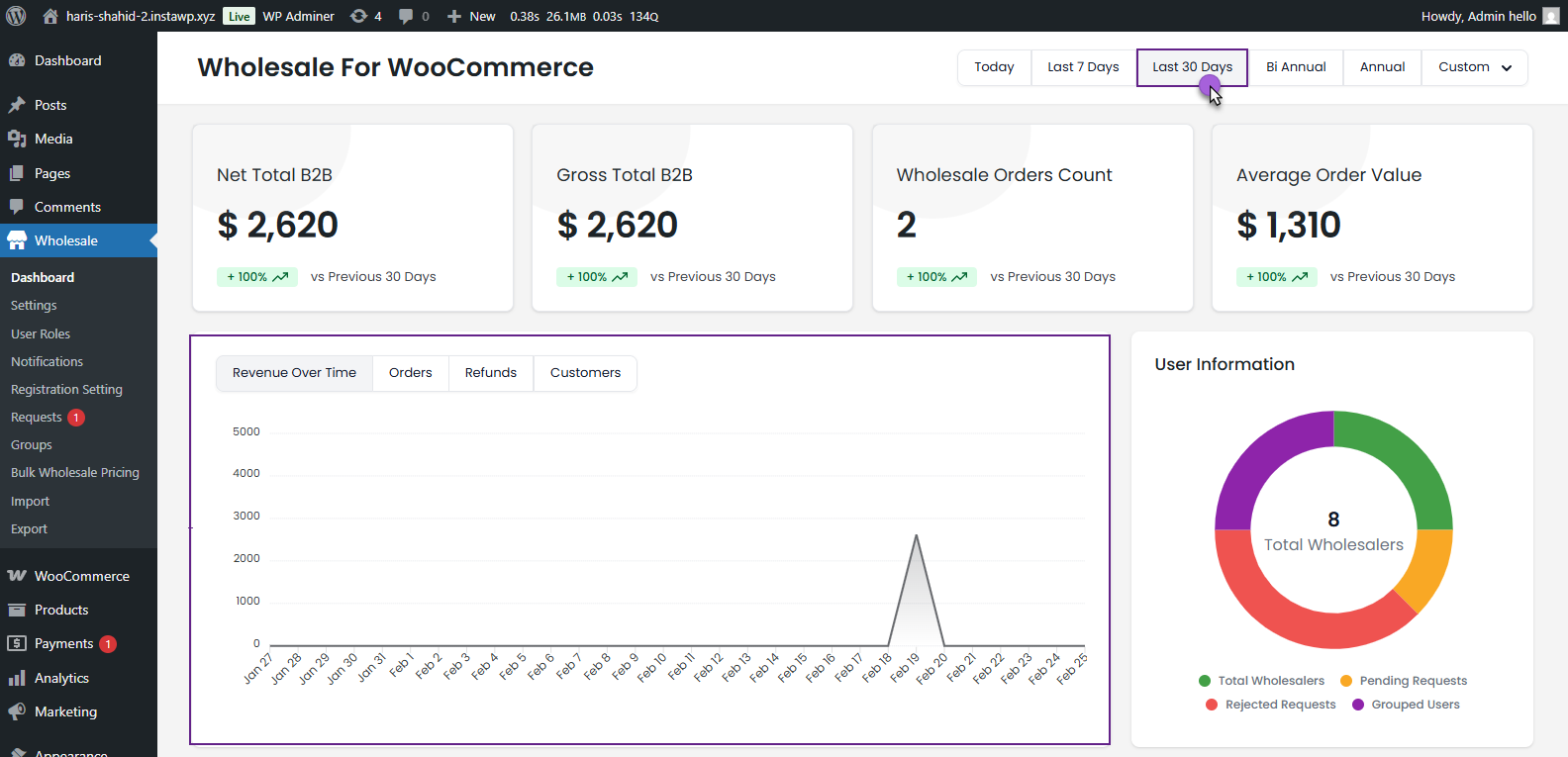Viewport: 1568px width, 757px height.
Task: Expand the New content menu
Action: (x=471, y=16)
